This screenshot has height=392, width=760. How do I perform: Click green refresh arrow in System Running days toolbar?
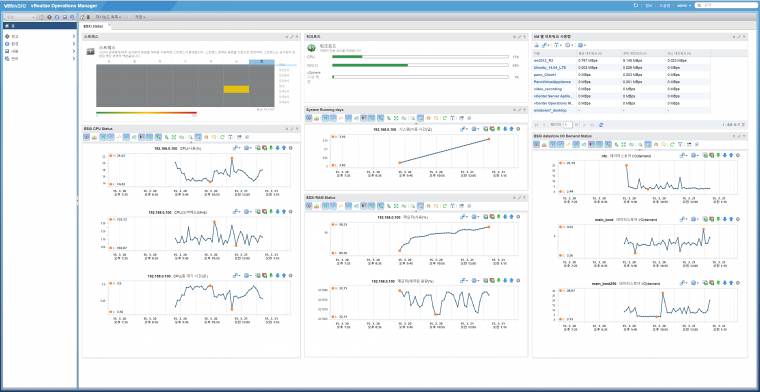tap(444, 118)
